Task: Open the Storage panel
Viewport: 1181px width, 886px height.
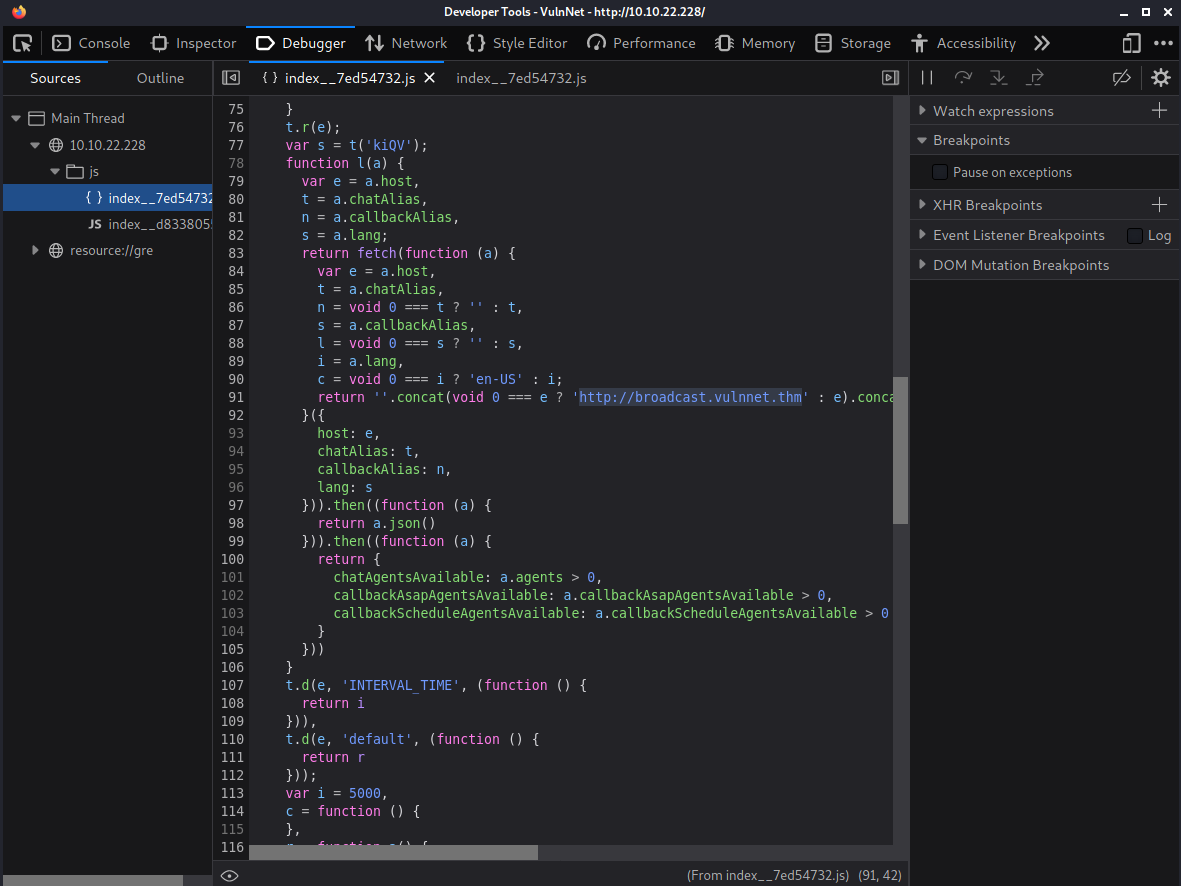Action: pyautogui.click(x=853, y=43)
